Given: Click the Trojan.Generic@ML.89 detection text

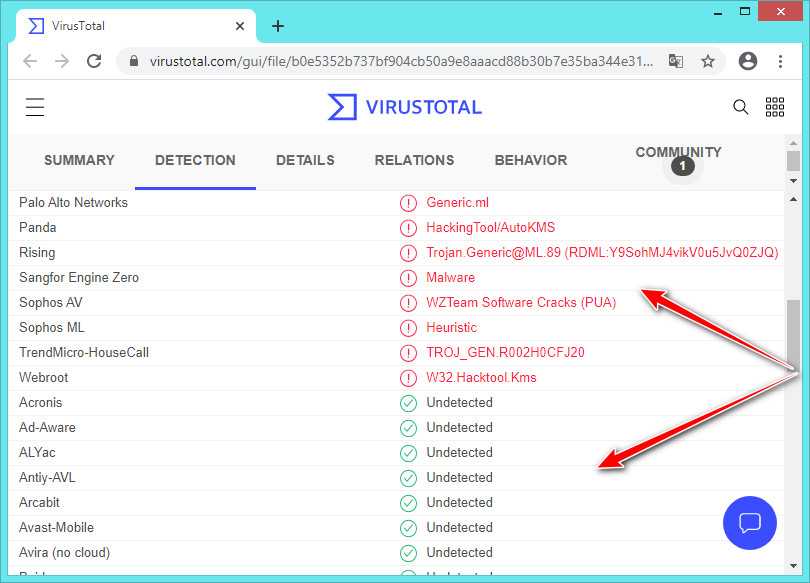Looking at the screenshot, I should click(x=602, y=253).
